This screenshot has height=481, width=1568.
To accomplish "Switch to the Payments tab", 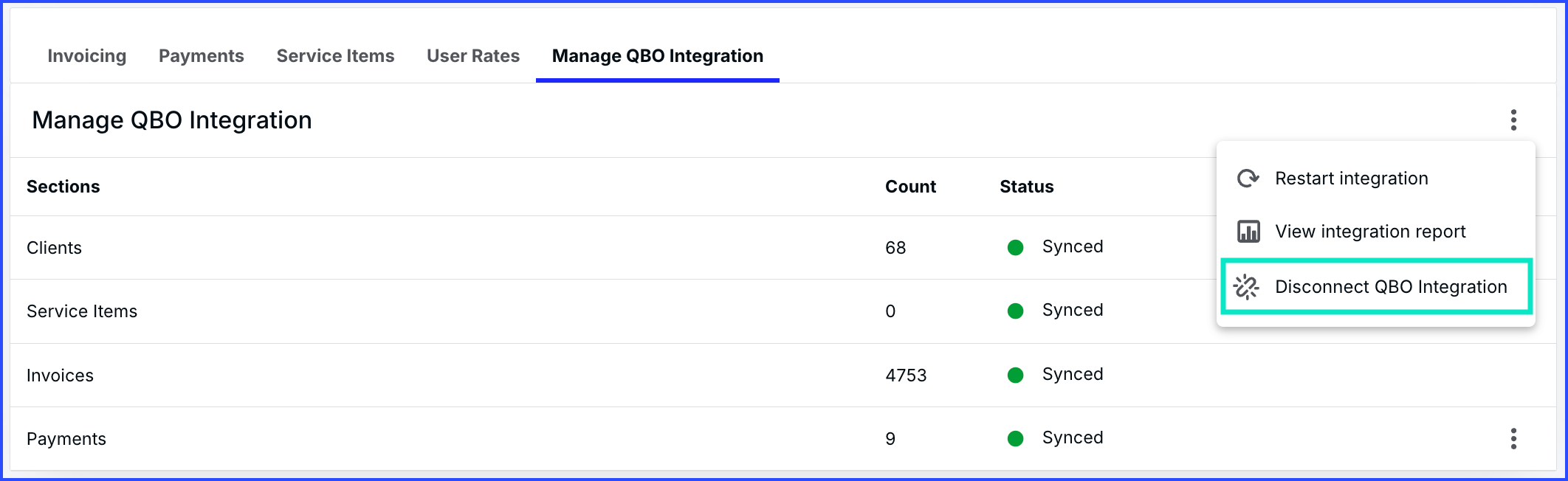I will tap(202, 56).
